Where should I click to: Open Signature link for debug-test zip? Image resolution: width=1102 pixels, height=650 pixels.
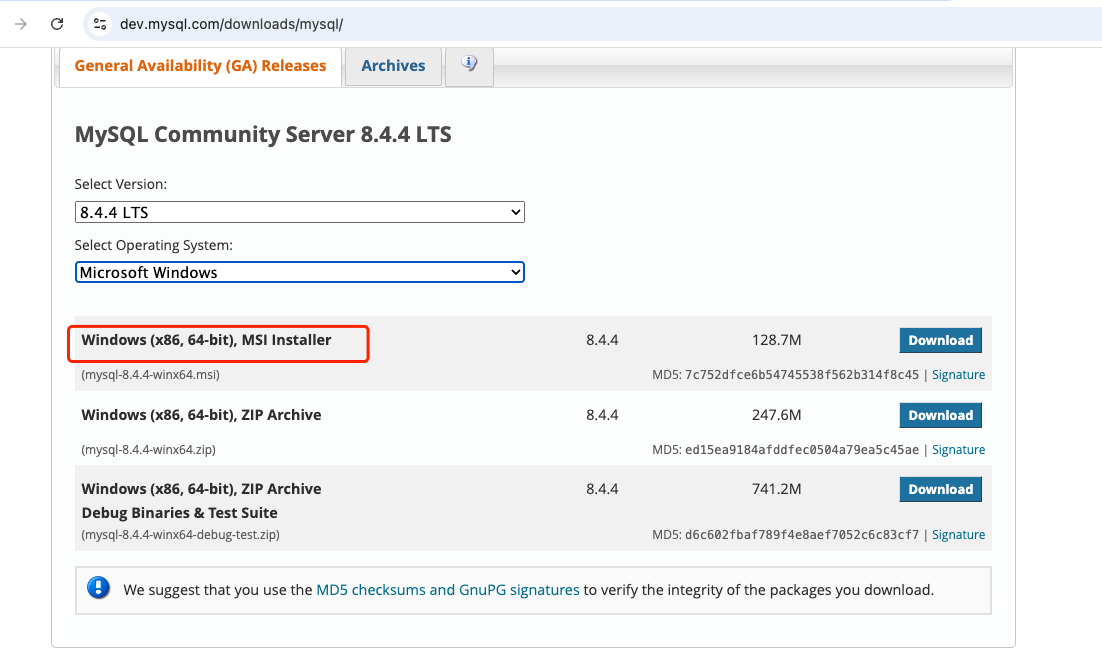click(x=958, y=535)
